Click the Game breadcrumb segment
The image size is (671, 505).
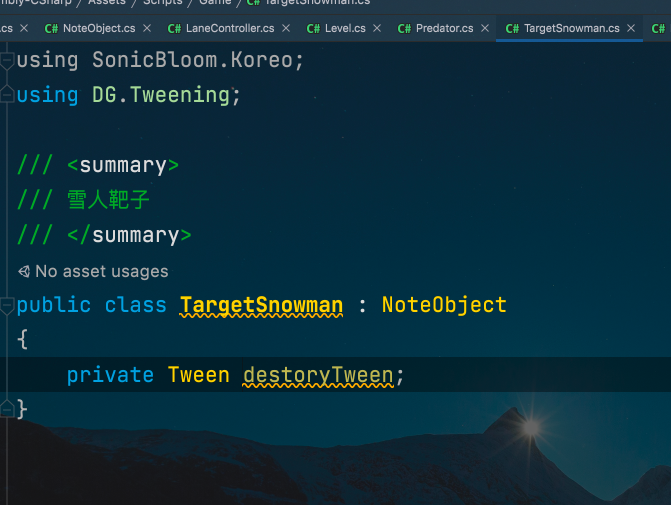(x=215, y=3)
